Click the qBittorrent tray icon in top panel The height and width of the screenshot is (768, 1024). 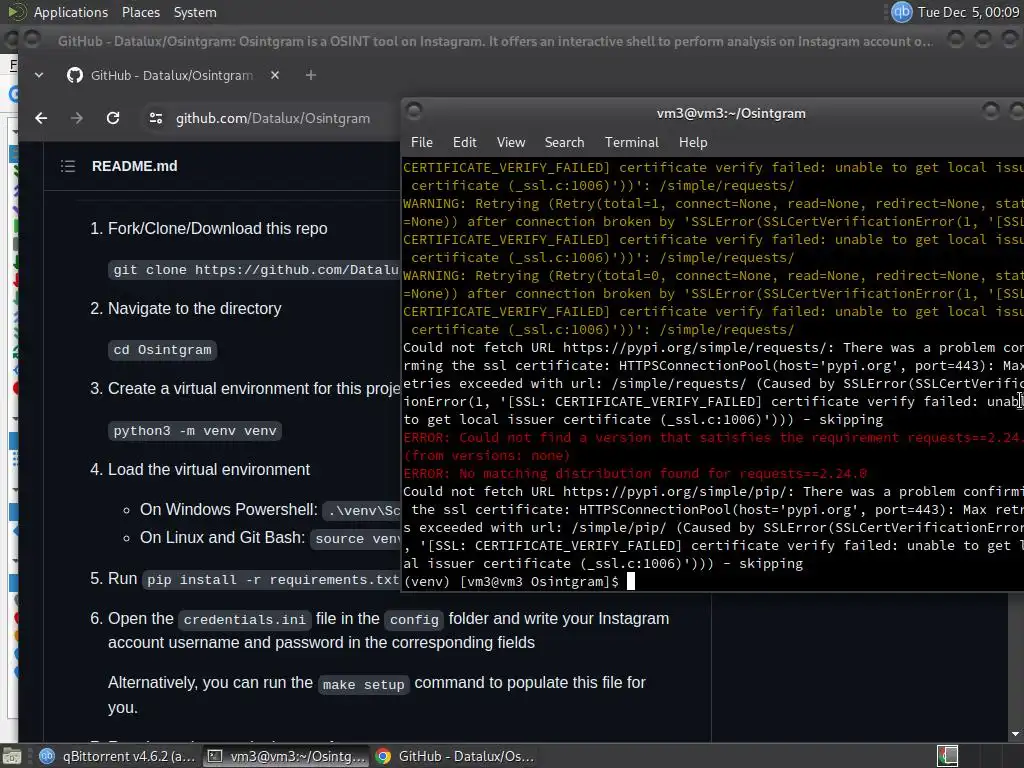click(x=901, y=12)
